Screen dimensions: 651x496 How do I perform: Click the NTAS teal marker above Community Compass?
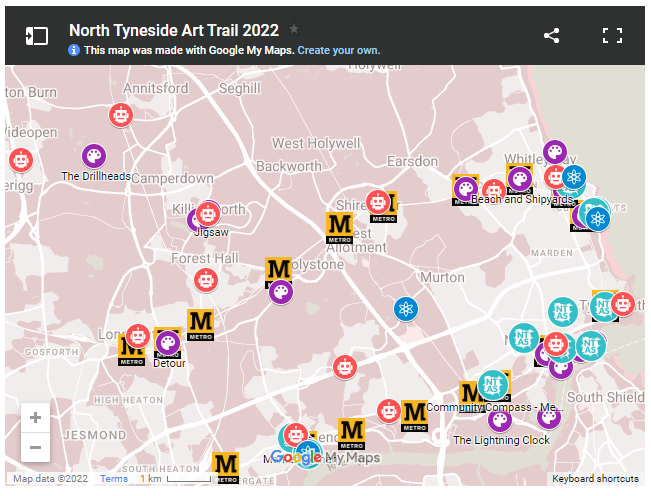[493, 385]
